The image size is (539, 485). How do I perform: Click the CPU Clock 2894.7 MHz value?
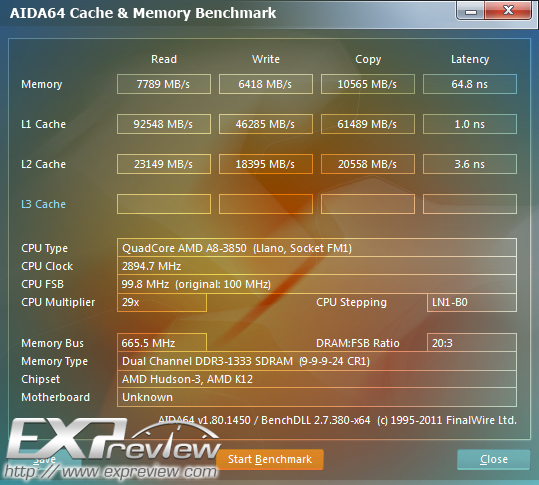pos(317,266)
